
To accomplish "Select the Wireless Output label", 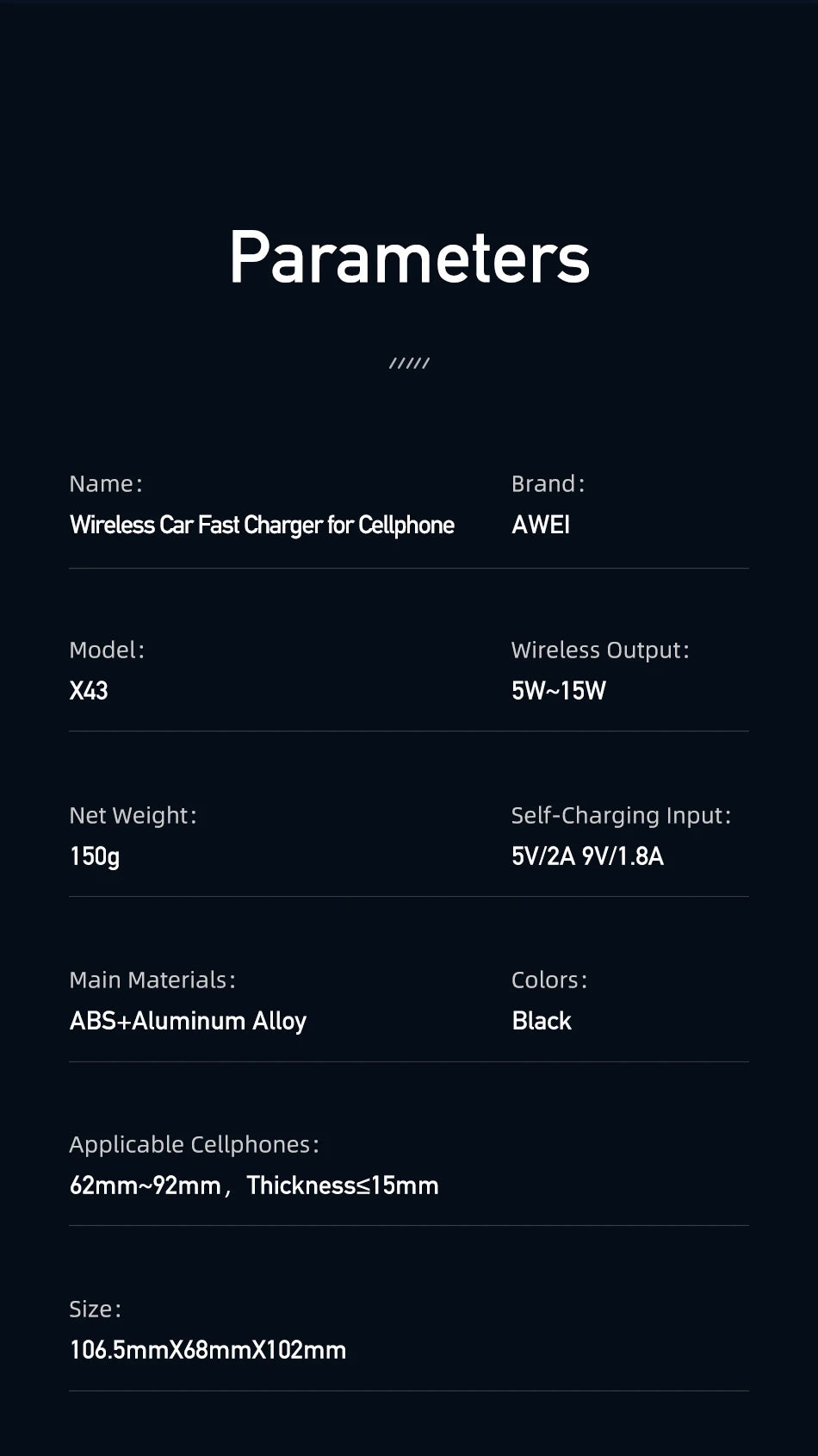I will (600, 650).
